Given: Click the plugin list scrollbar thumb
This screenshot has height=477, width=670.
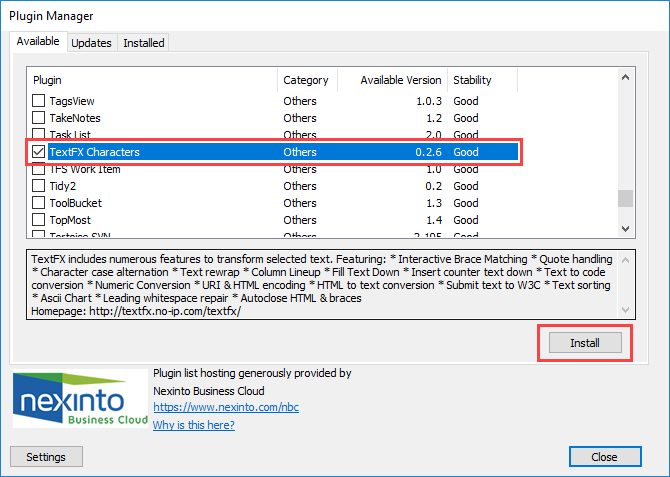Looking at the screenshot, I should point(626,198).
